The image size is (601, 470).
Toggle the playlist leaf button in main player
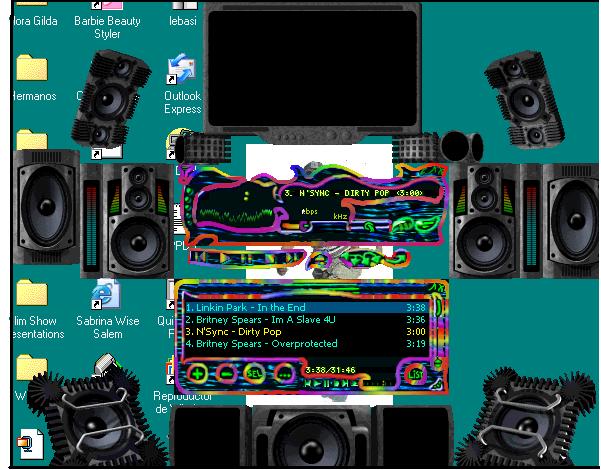pyautogui.click(x=428, y=224)
